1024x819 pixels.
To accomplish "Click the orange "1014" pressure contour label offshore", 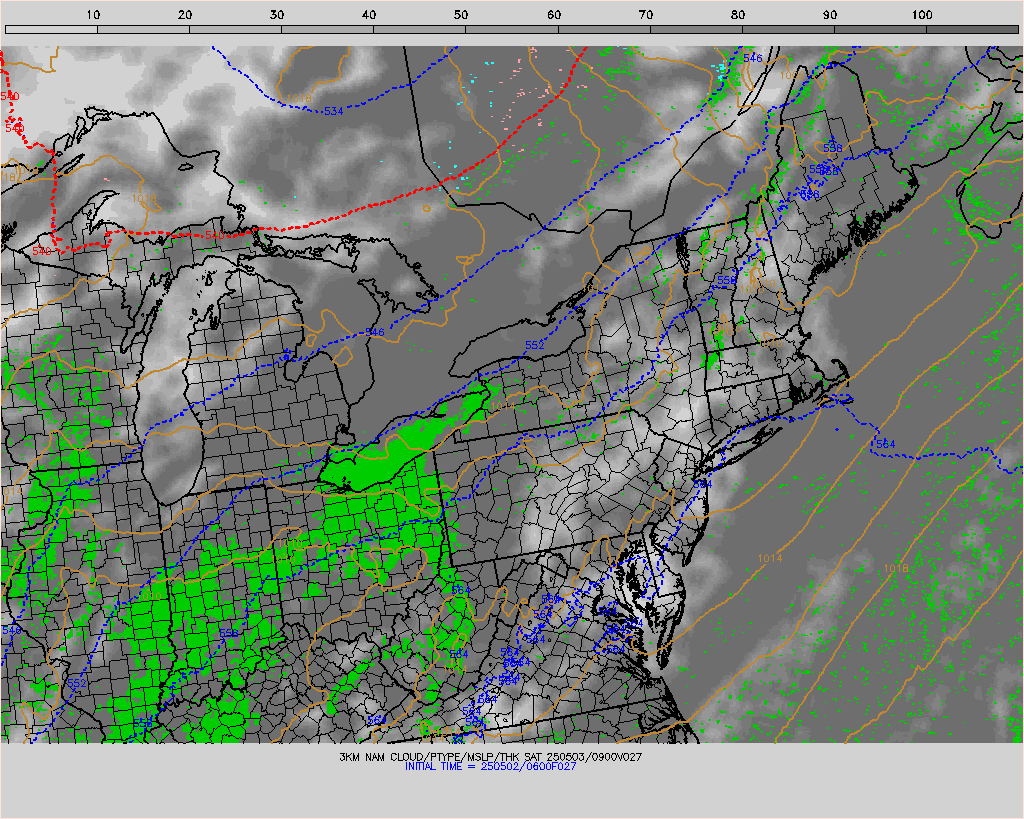I will (x=770, y=558).
